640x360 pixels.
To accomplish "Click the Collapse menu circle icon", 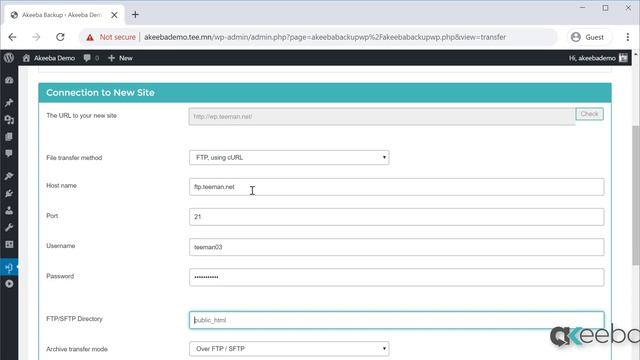I will click(x=9, y=284).
